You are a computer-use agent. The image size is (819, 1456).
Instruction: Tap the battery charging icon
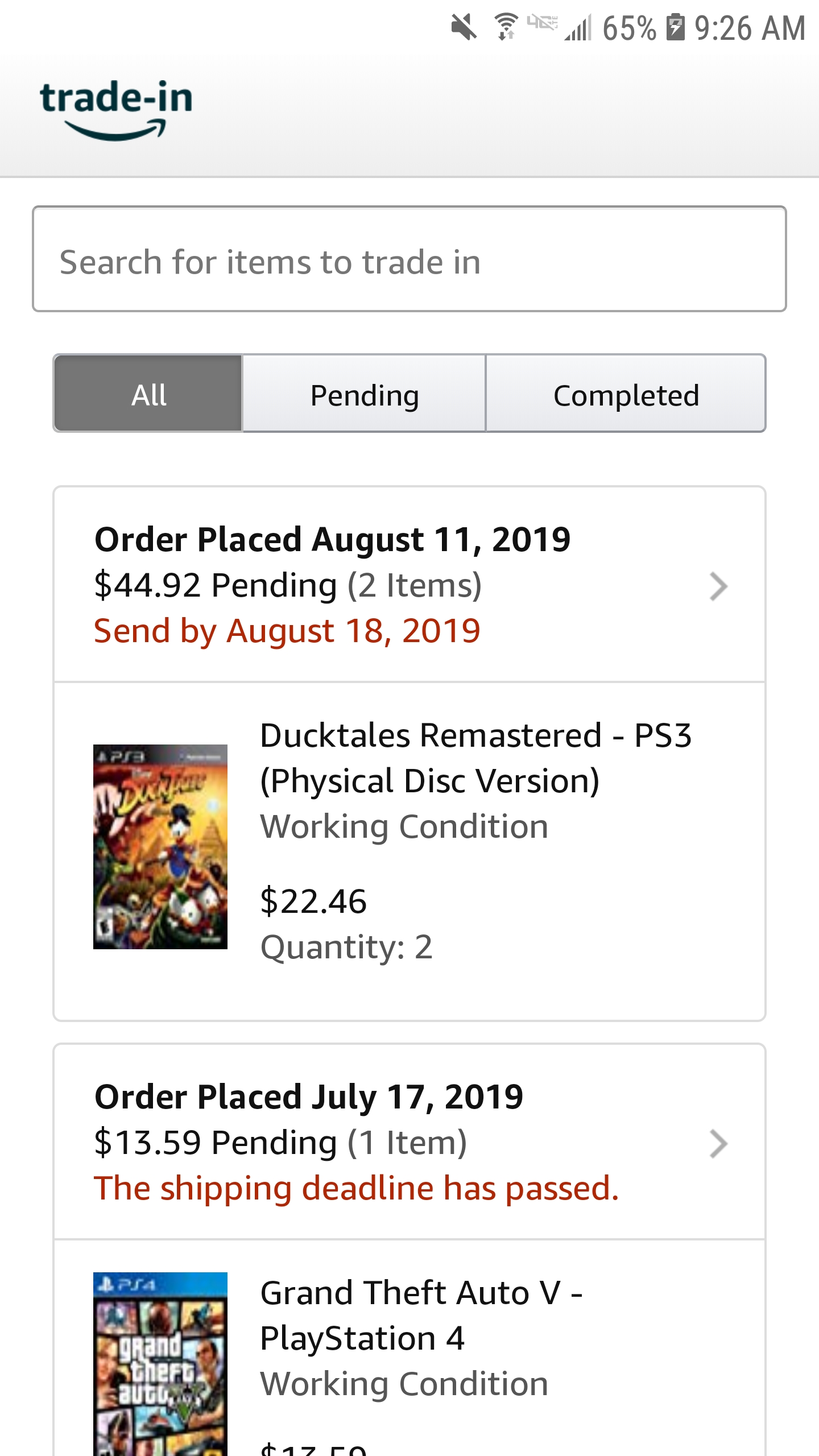click(x=675, y=27)
